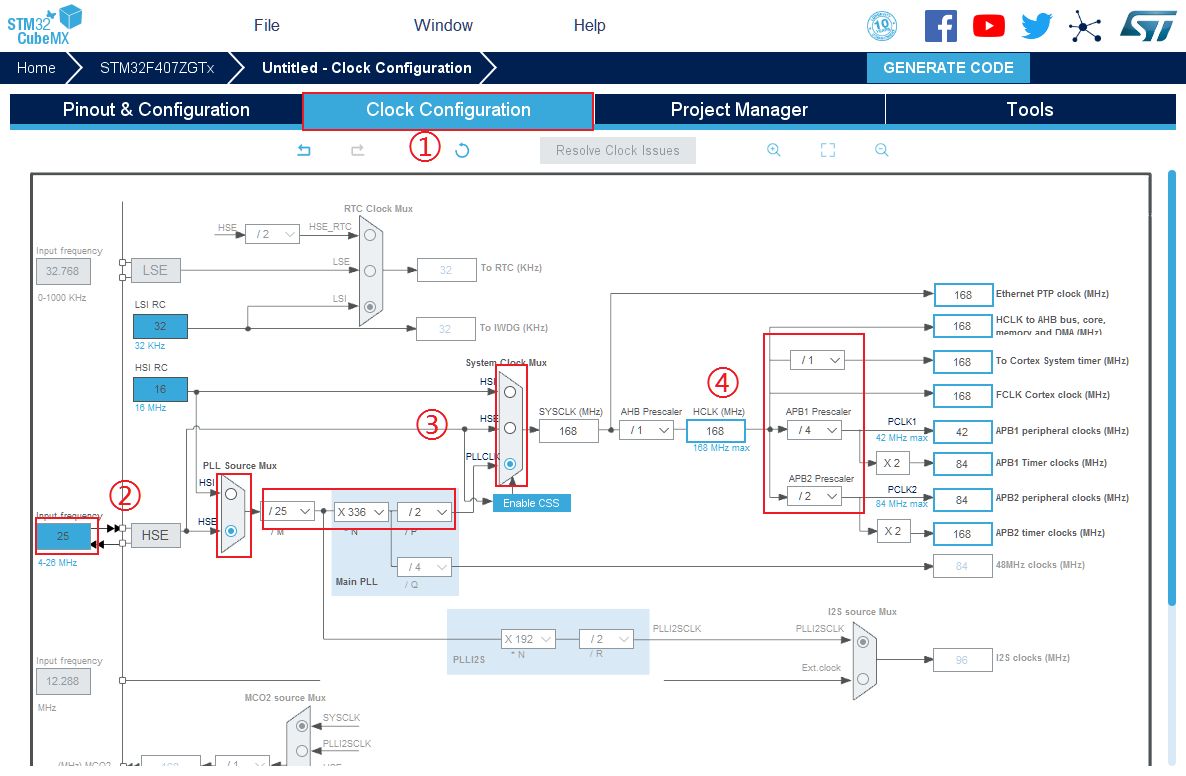Select HSI in the System Clock Mux

pos(510,392)
